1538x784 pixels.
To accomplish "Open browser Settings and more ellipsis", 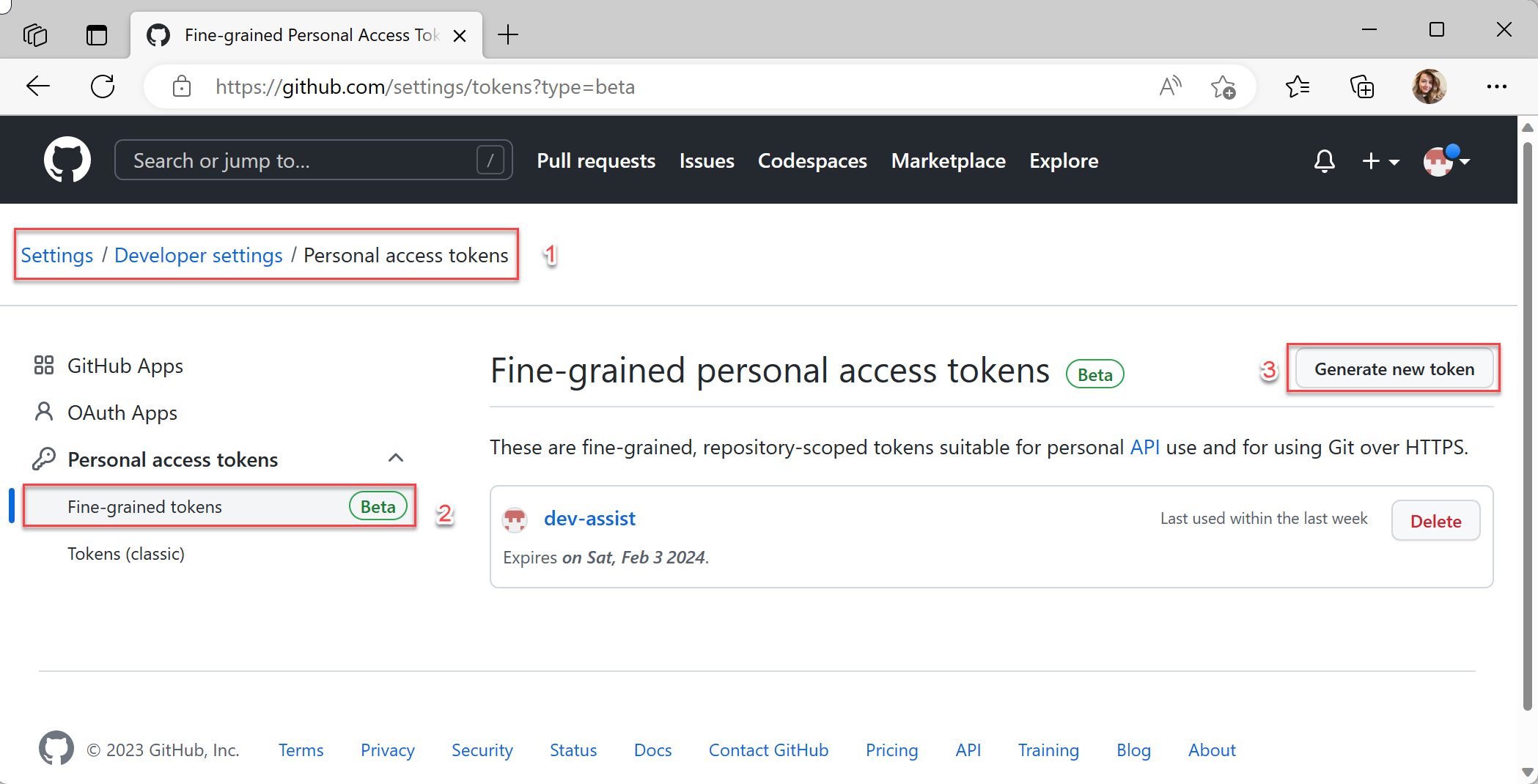I will point(1496,86).
